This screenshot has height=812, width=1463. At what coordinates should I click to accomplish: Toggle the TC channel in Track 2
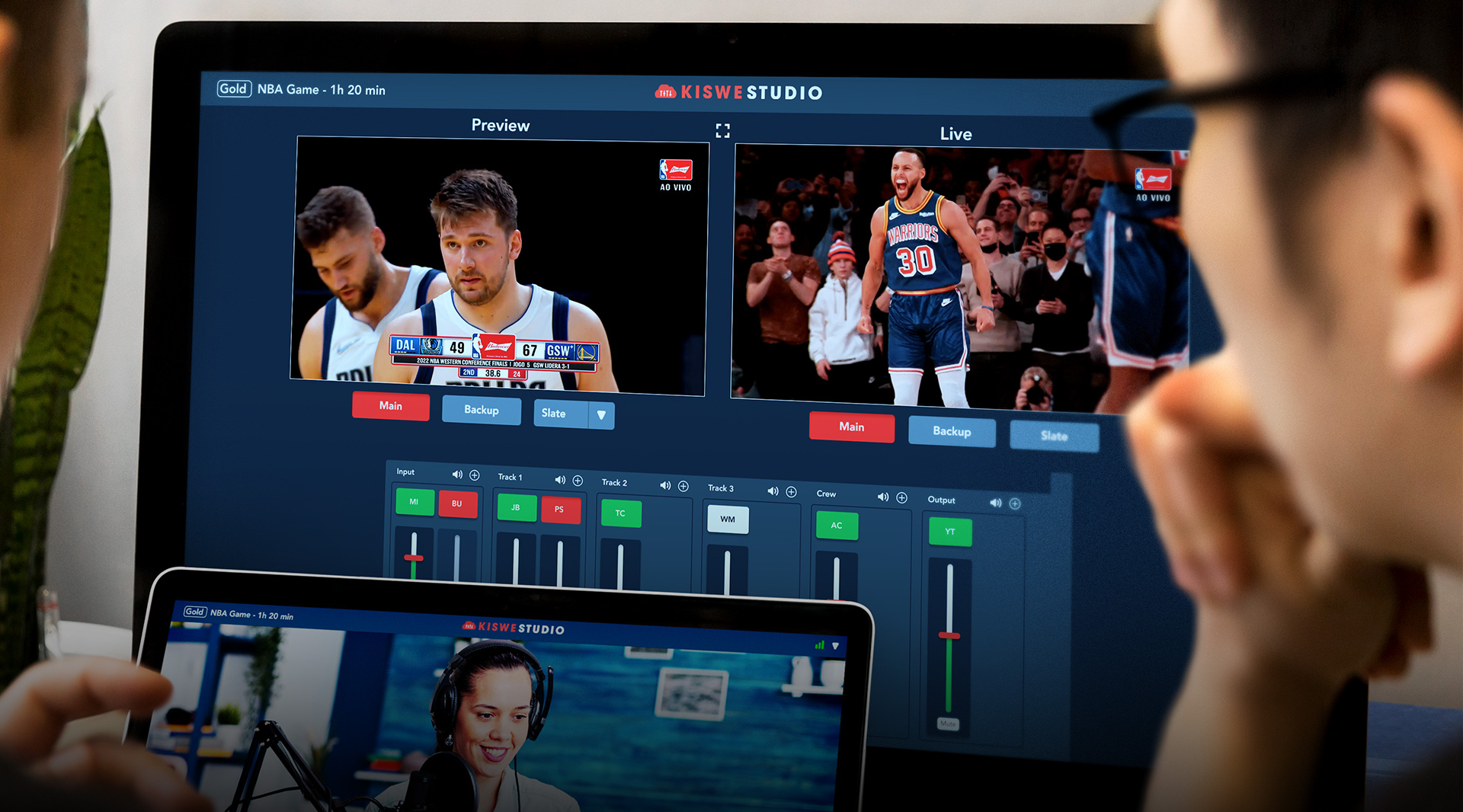[x=620, y=513]
